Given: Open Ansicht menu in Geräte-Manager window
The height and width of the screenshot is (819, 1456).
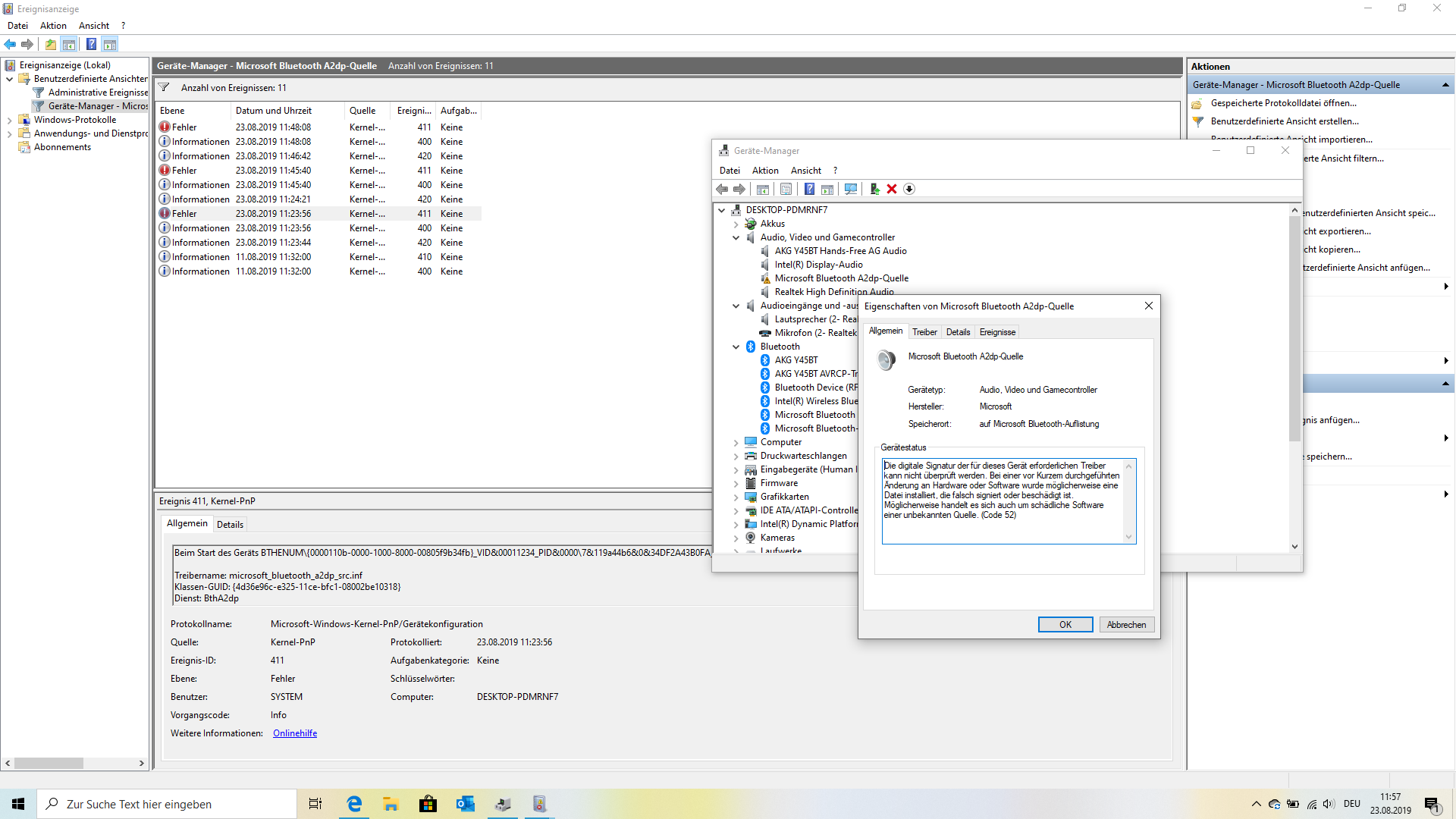Looking at the screenshot, I should 806,171.
